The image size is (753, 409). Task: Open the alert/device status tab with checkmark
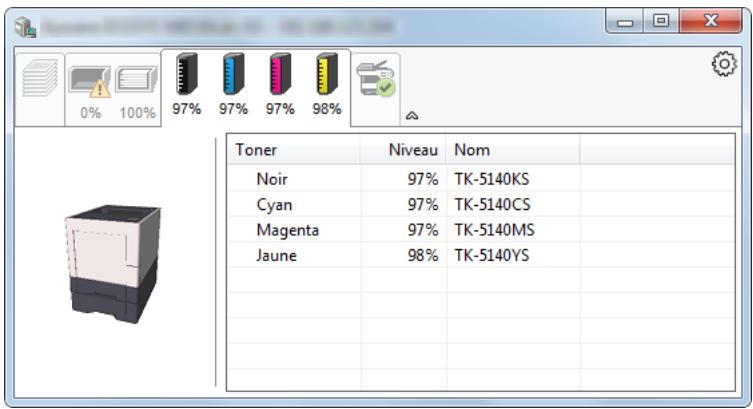click(x=376, y=89)
